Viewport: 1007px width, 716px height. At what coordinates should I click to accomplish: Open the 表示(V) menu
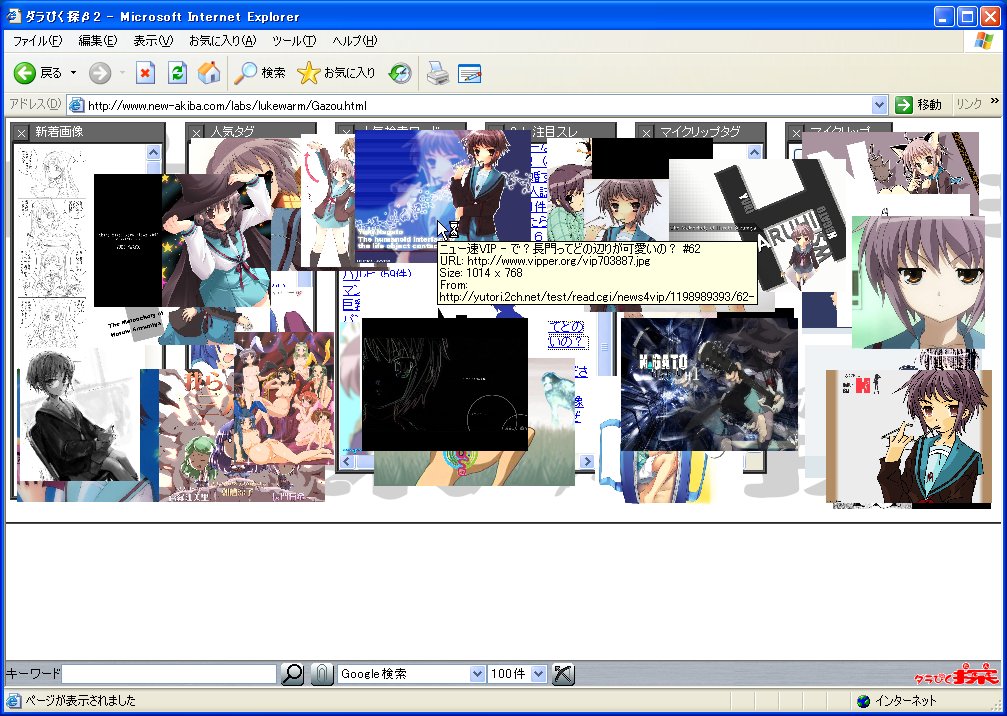pos(153,41)
